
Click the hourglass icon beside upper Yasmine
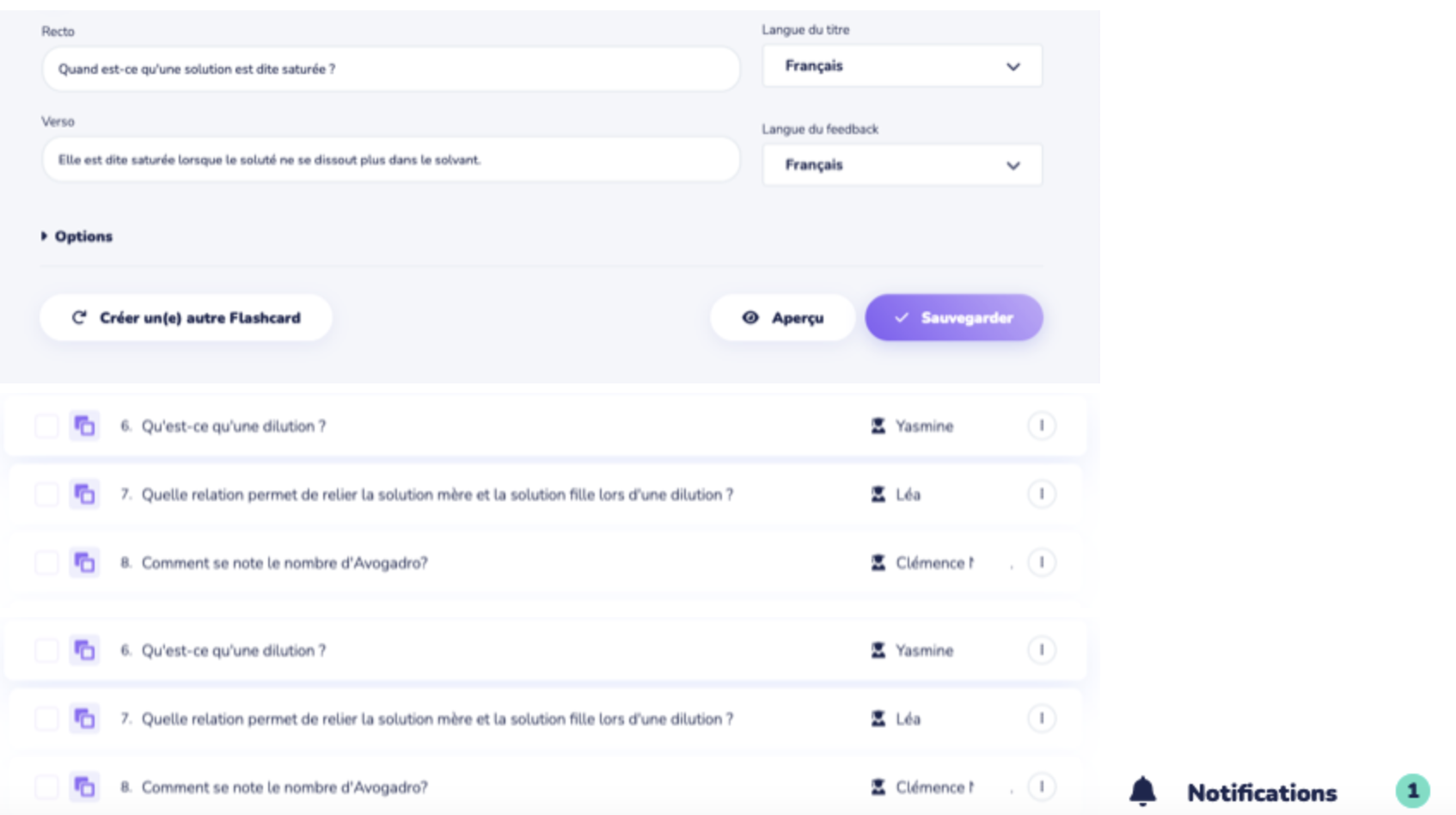pos(878,426)
